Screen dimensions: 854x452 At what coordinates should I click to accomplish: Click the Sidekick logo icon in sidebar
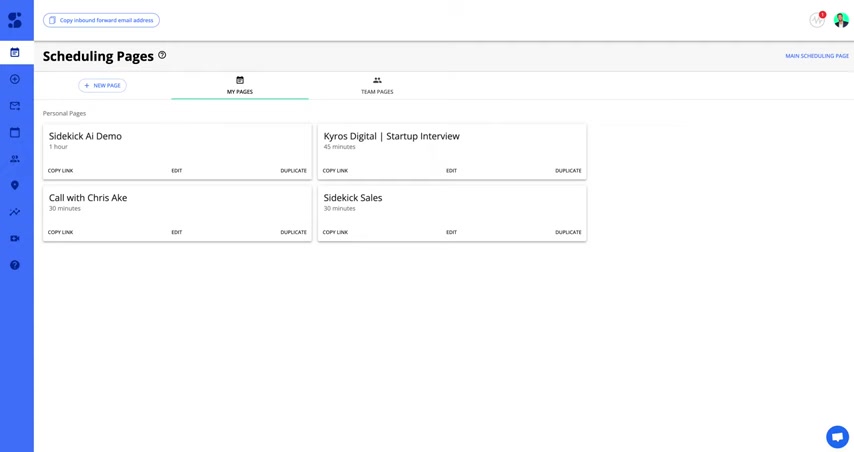pos(15,20)
